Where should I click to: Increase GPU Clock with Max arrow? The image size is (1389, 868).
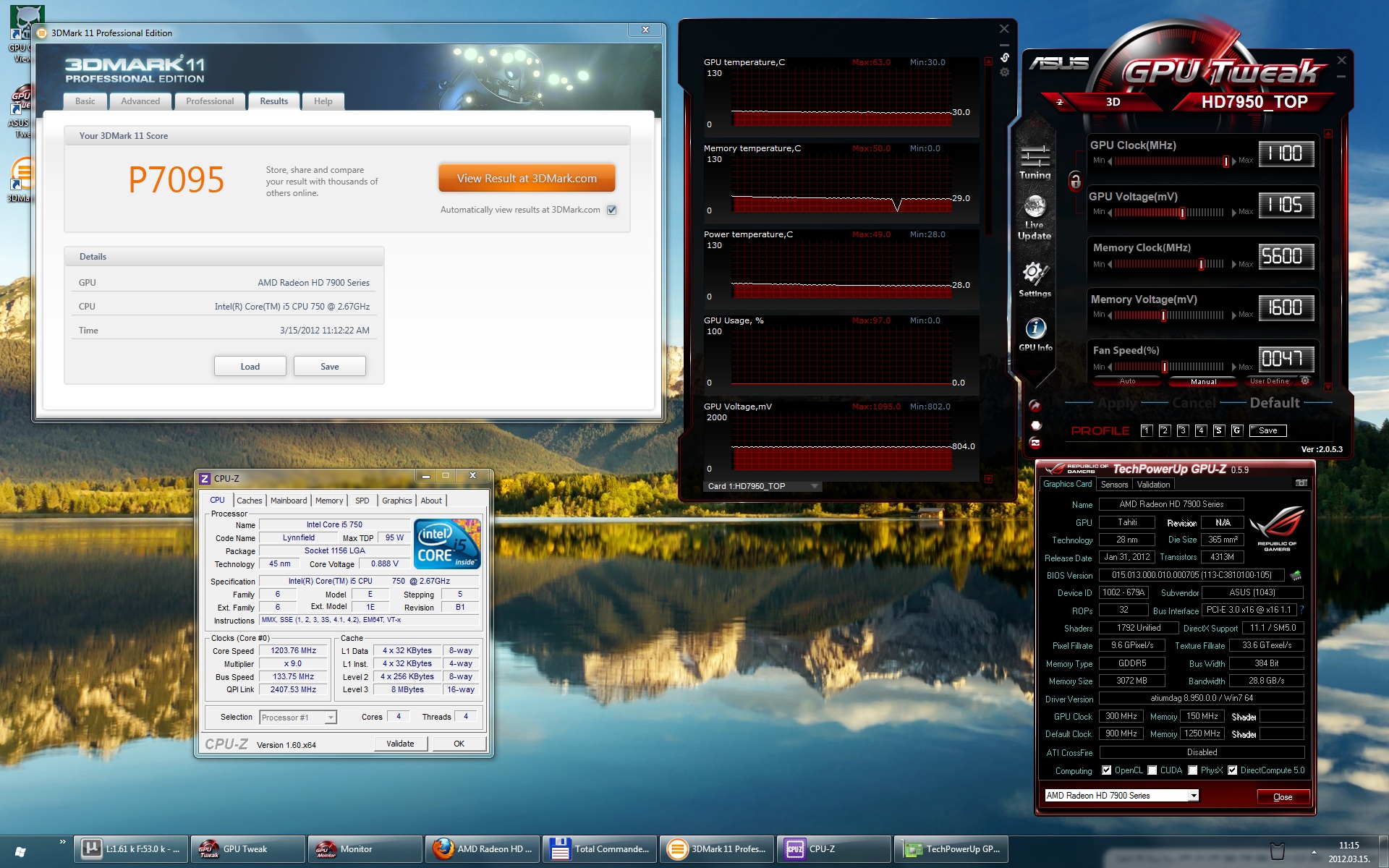click(x=1234, y=161)
